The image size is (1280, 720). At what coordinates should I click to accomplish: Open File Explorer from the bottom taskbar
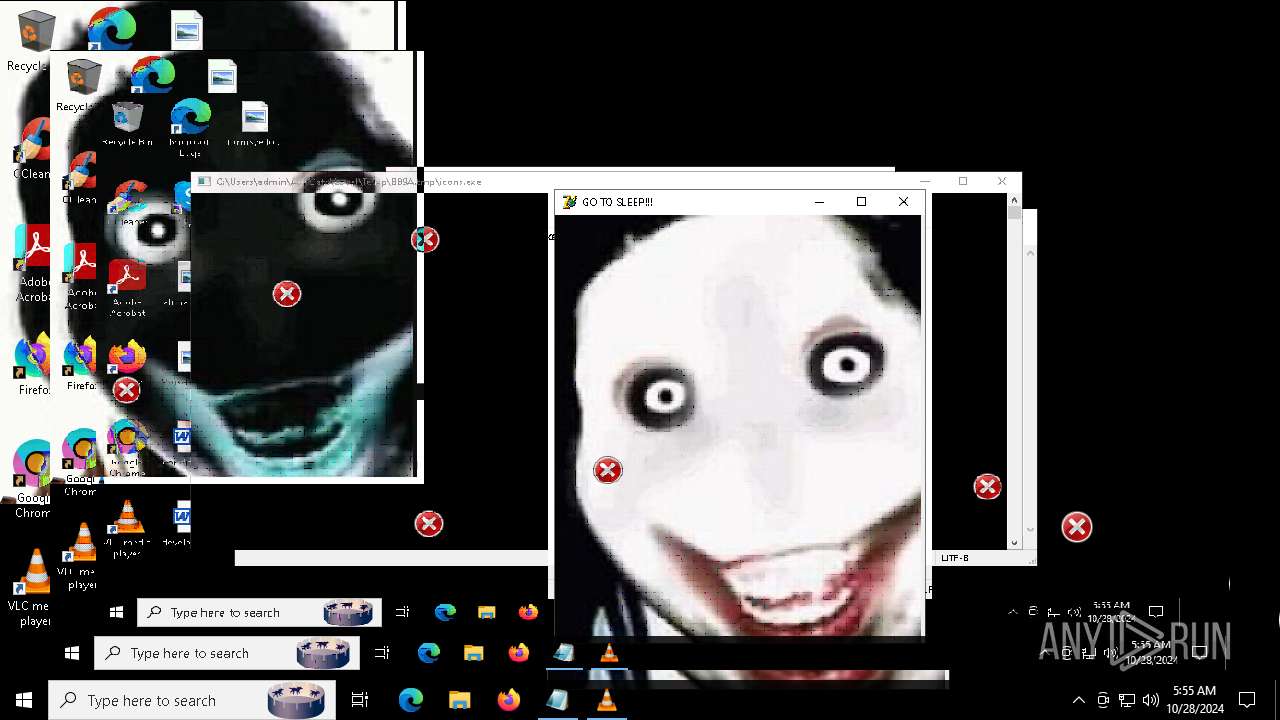coord(459,700)
